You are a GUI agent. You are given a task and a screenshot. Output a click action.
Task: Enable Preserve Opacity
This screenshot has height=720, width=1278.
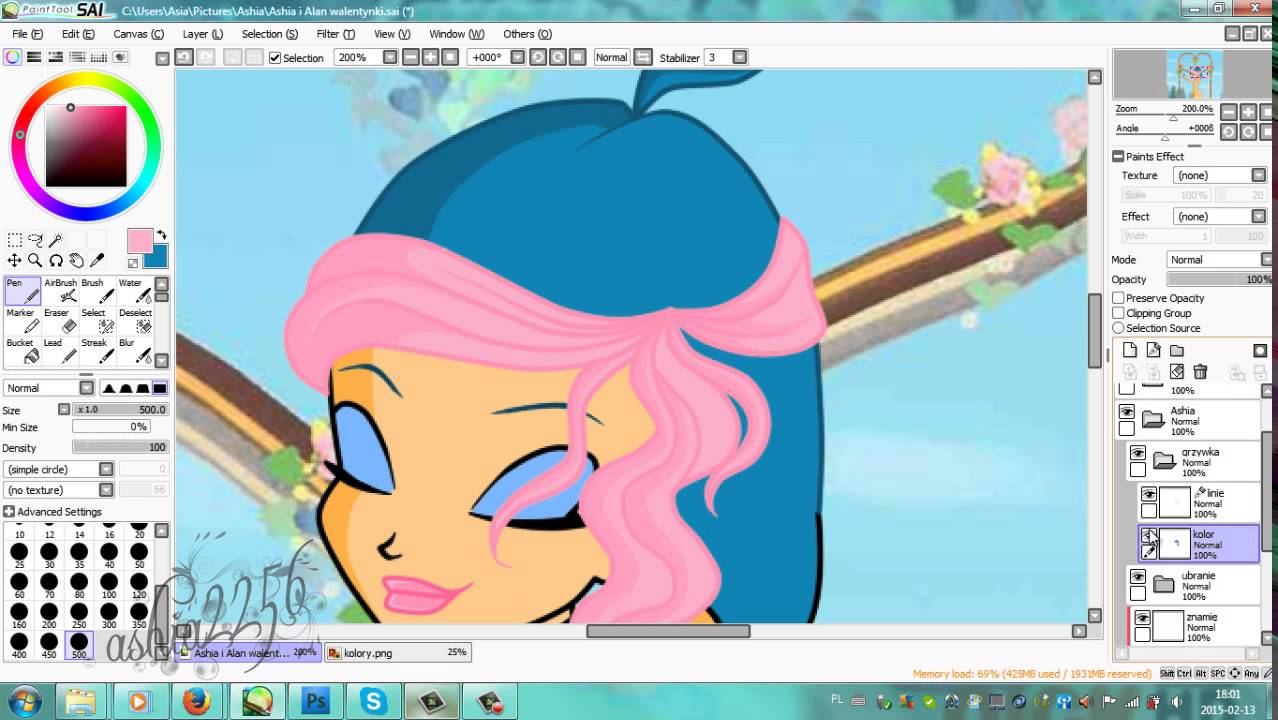click(1119, 298)
